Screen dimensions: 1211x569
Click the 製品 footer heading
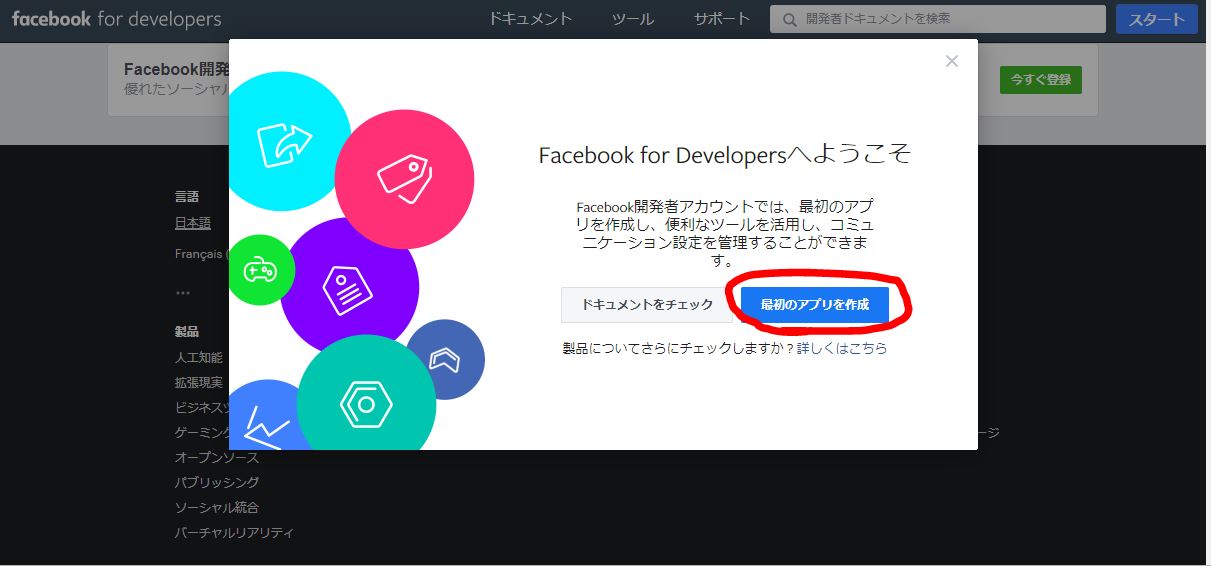[x=186, y=331]
